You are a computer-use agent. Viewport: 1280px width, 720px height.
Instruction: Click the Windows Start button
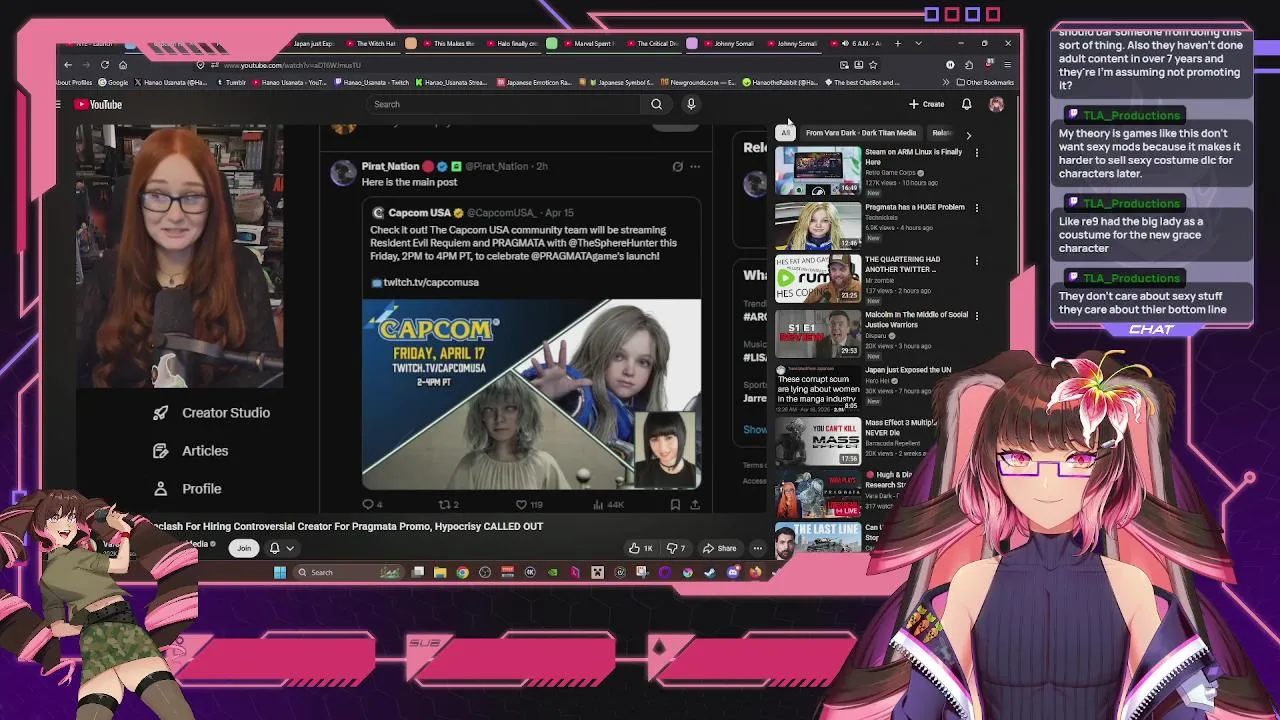(x=280, y=572)
